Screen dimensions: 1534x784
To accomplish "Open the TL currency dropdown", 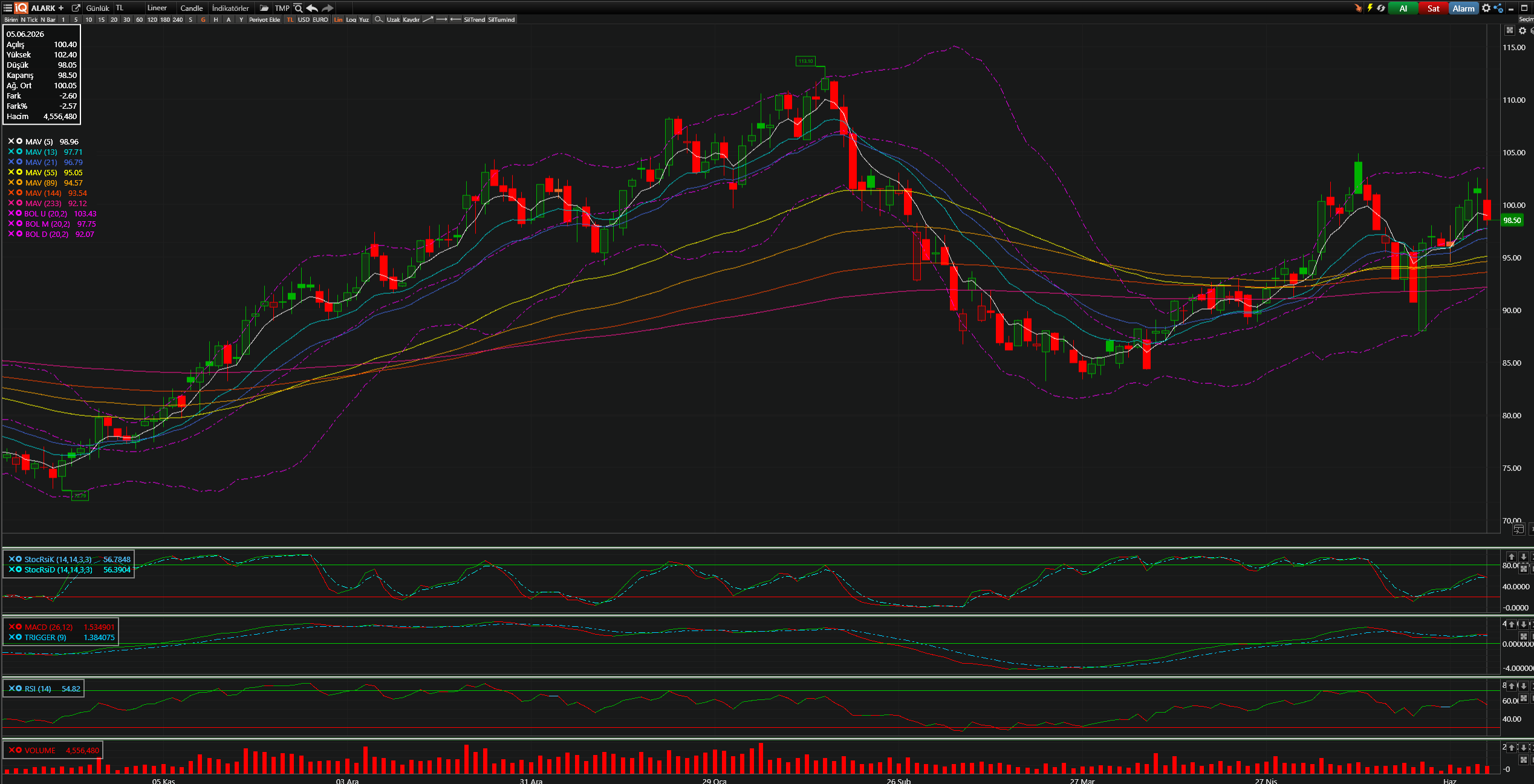I will (128, 8).
